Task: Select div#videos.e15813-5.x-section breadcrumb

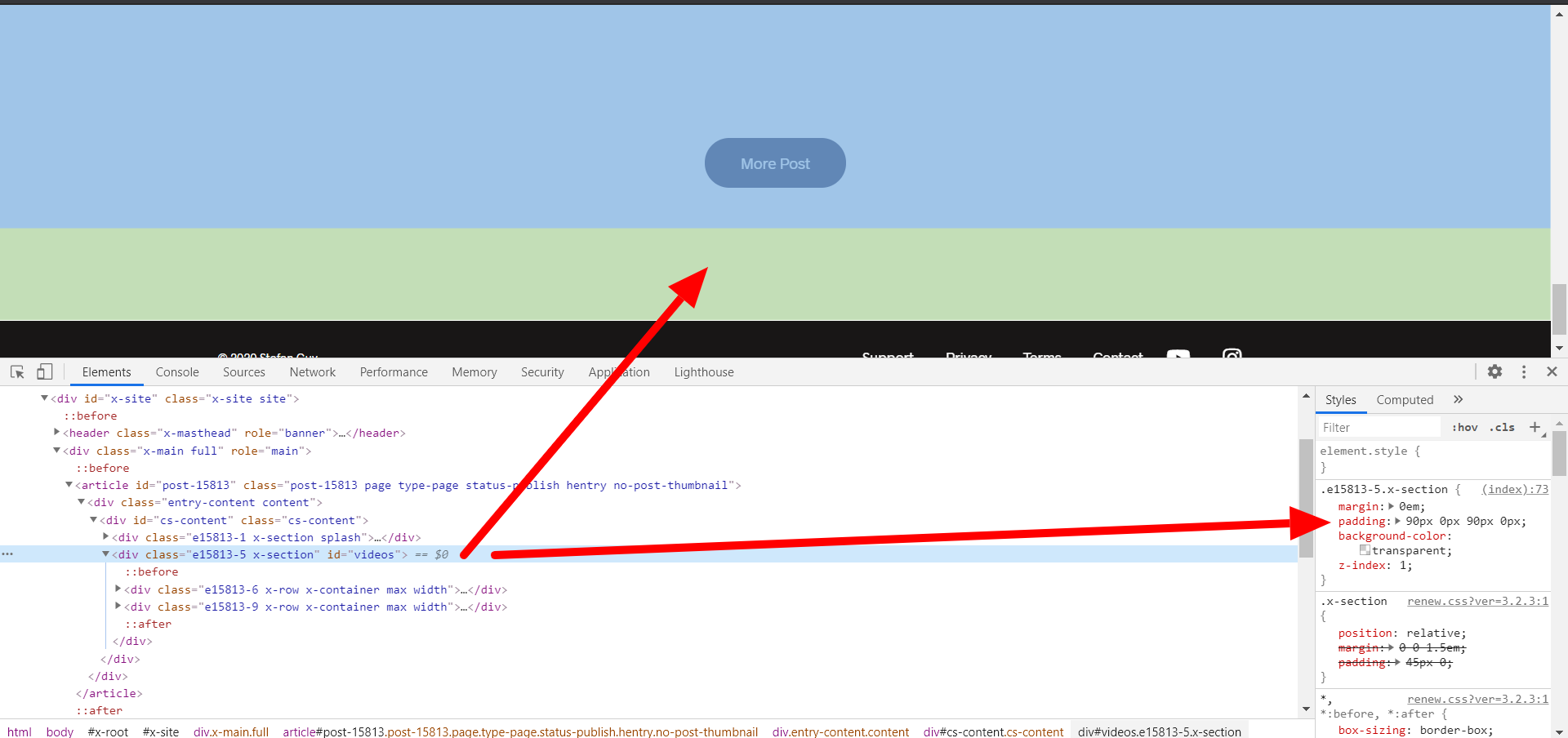Action: pyautogui.click(x=1160, y=731)
